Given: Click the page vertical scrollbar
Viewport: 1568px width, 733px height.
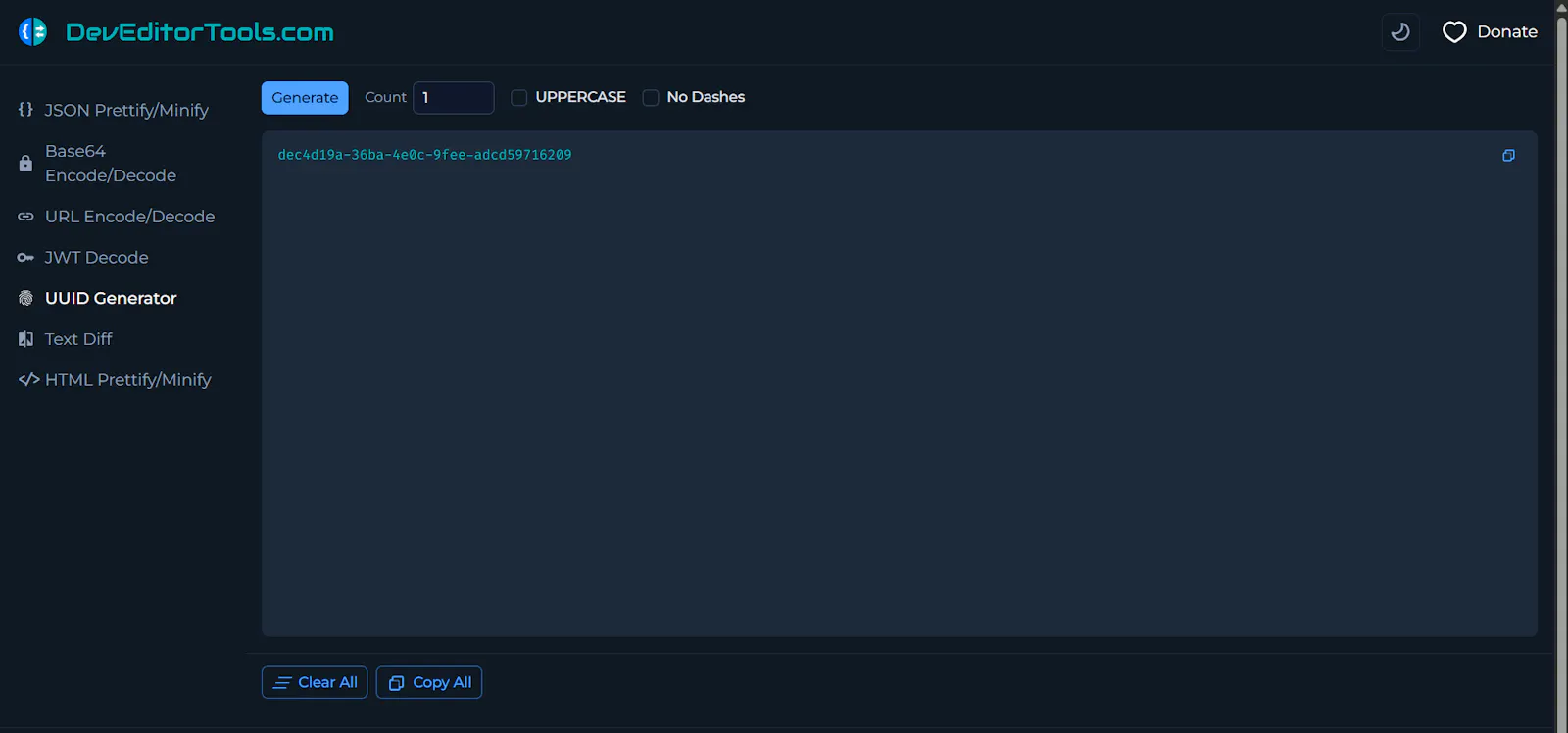Looking at the screenshot, I should coord(1561,366).
